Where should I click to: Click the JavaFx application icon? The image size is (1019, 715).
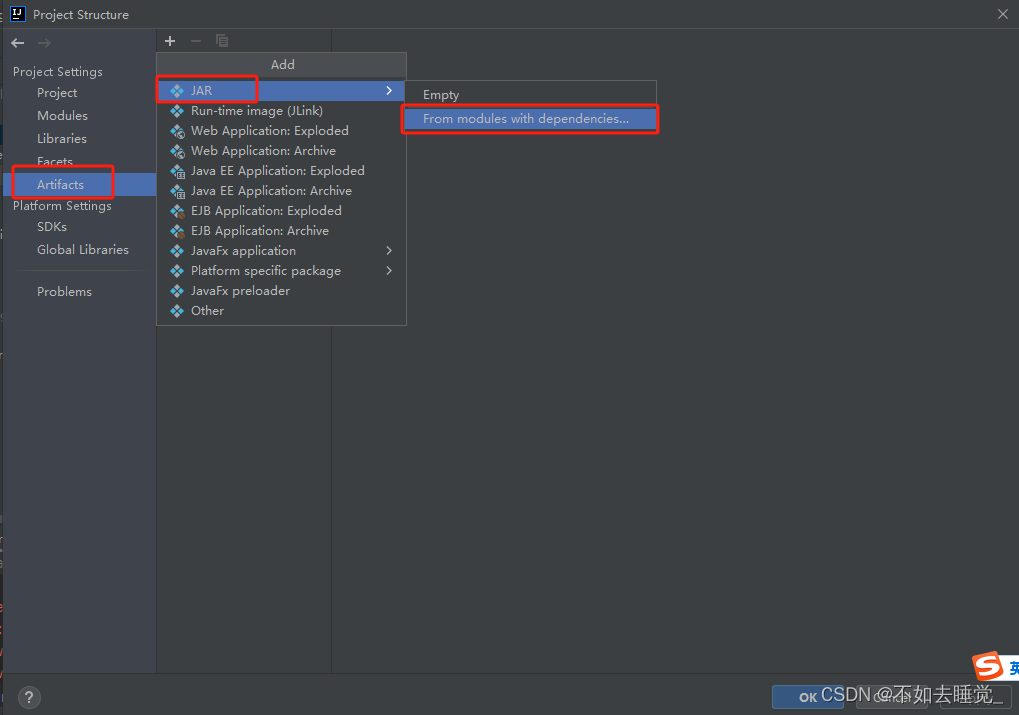click(x=177, y=251)
